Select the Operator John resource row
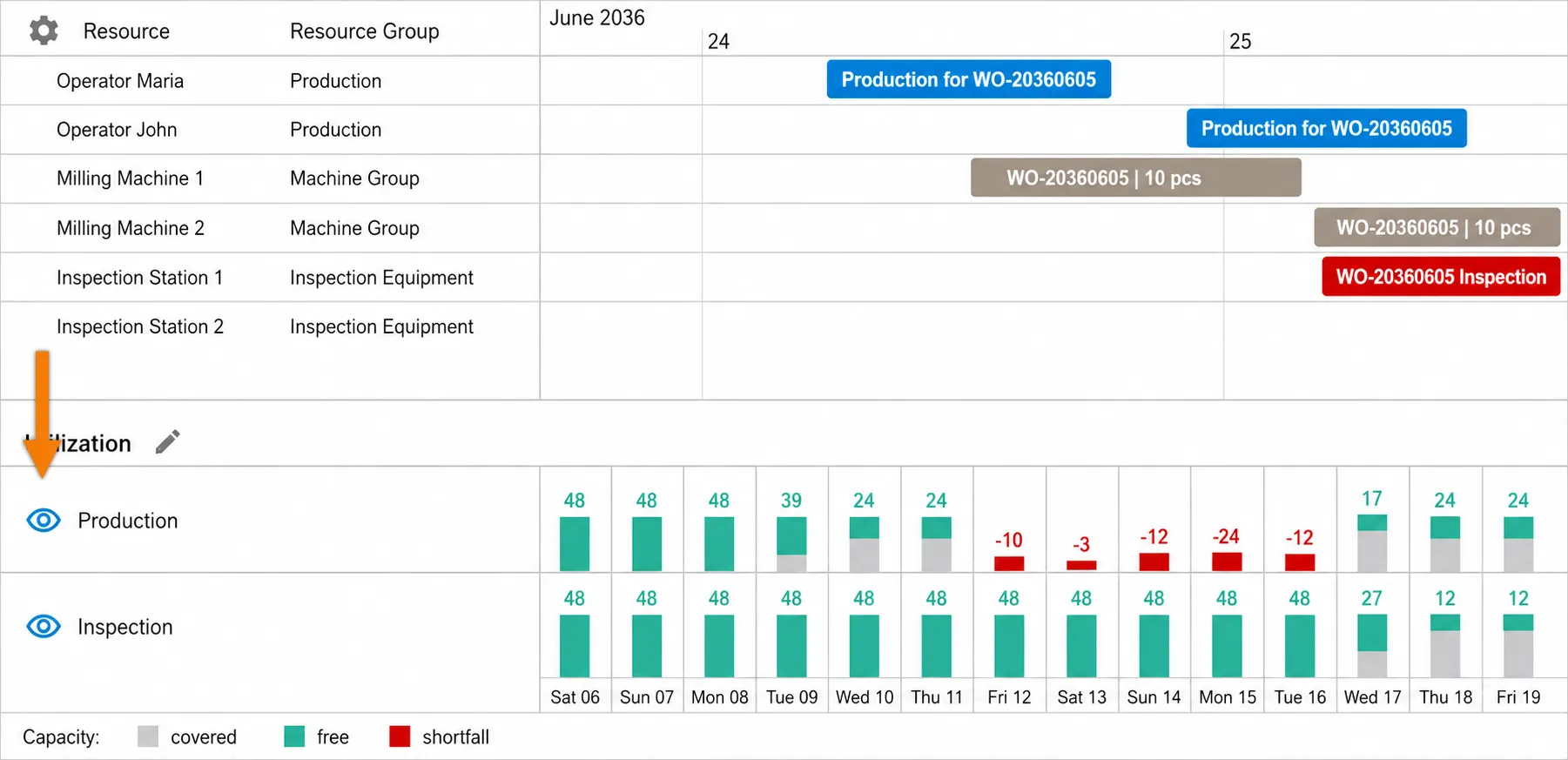This screenshot has width=1568, height=760. [270, 130]
